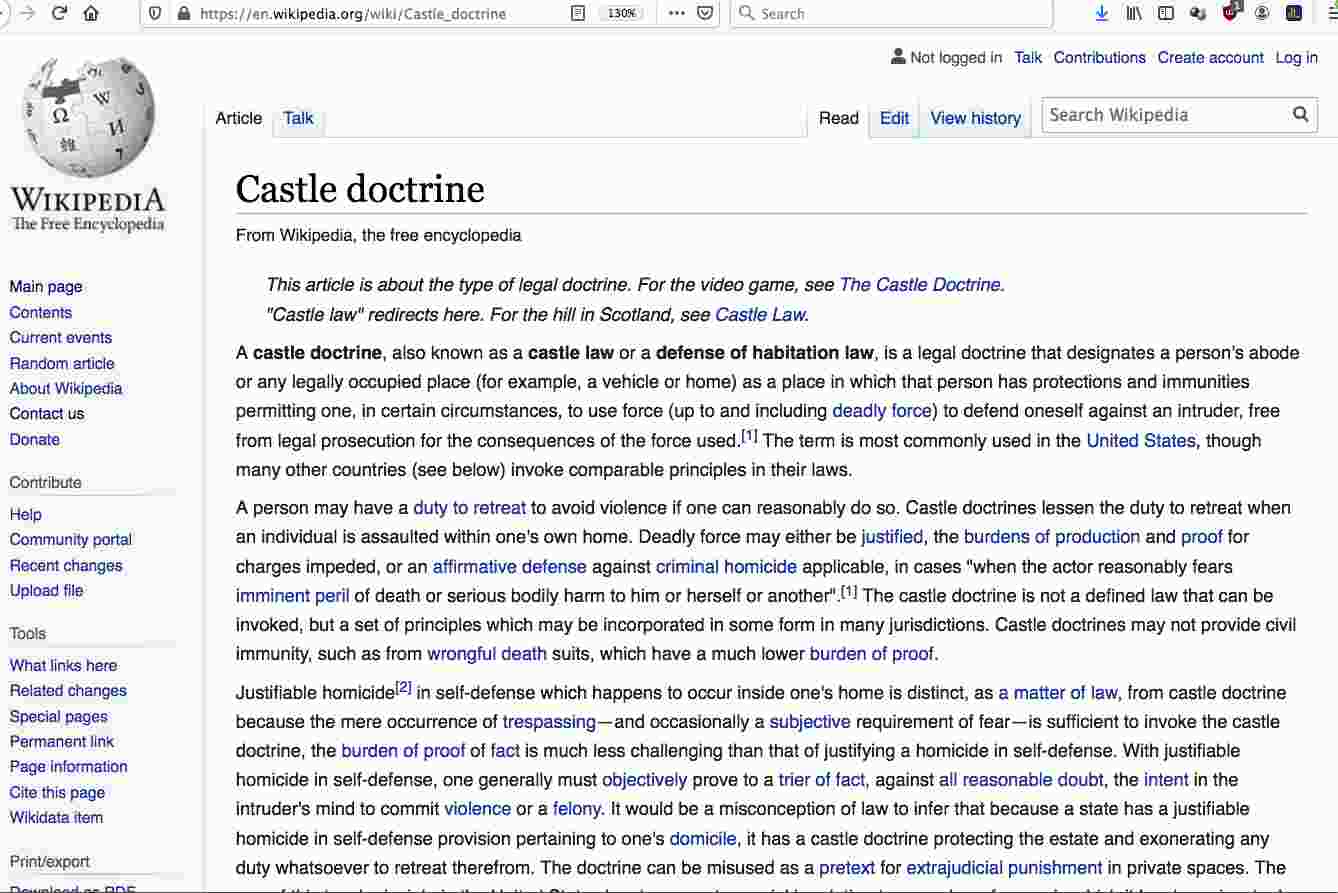Click the user silhouette icon by 'Not logged in'

pos(898,57)
